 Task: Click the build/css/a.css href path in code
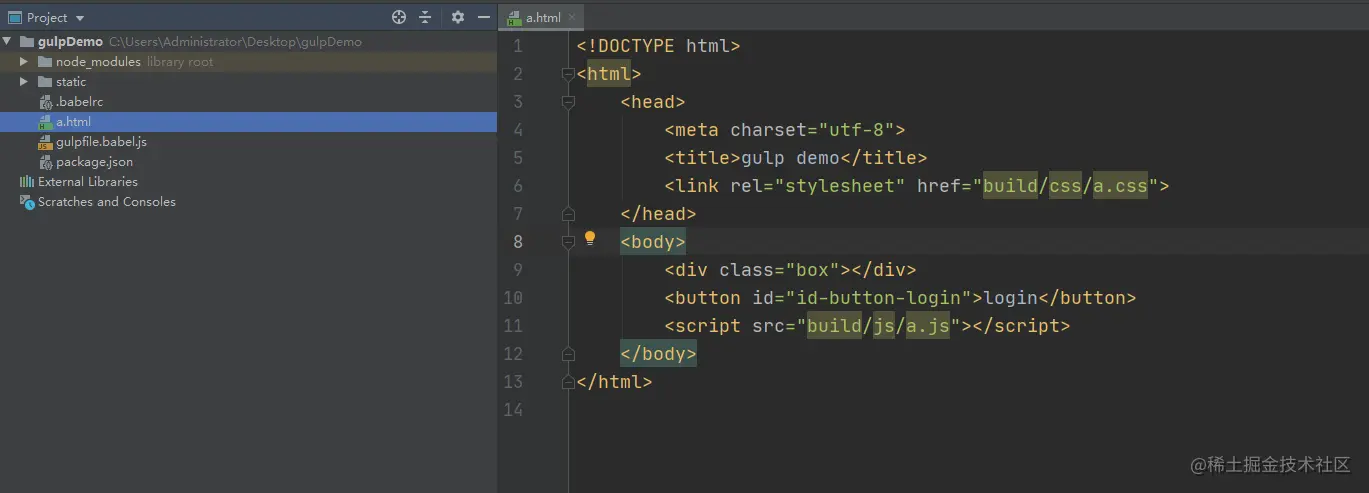[1065, 186]
